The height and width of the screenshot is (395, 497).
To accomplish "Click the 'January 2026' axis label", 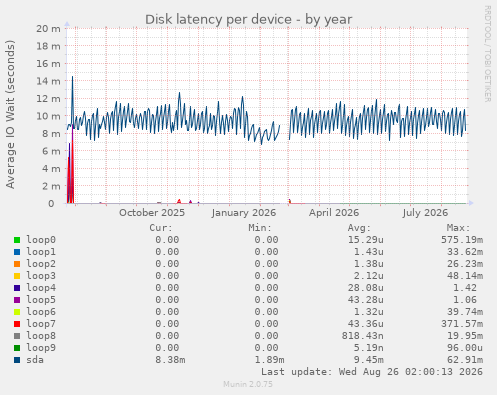I will pyautogui.click(x=244, y=213).
